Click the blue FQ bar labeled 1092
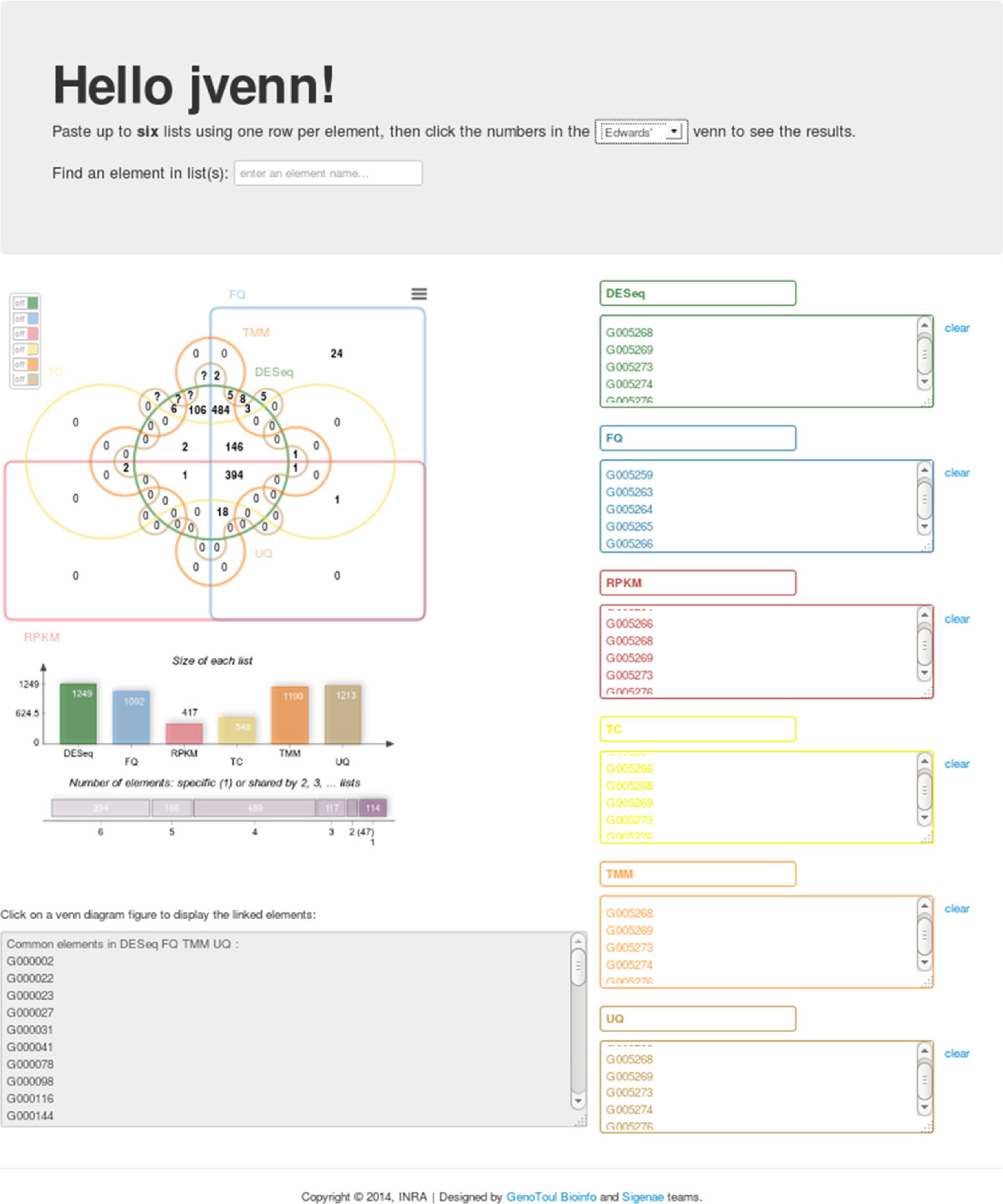This screenshot has height=1204, width=1003. click(131, 717)
